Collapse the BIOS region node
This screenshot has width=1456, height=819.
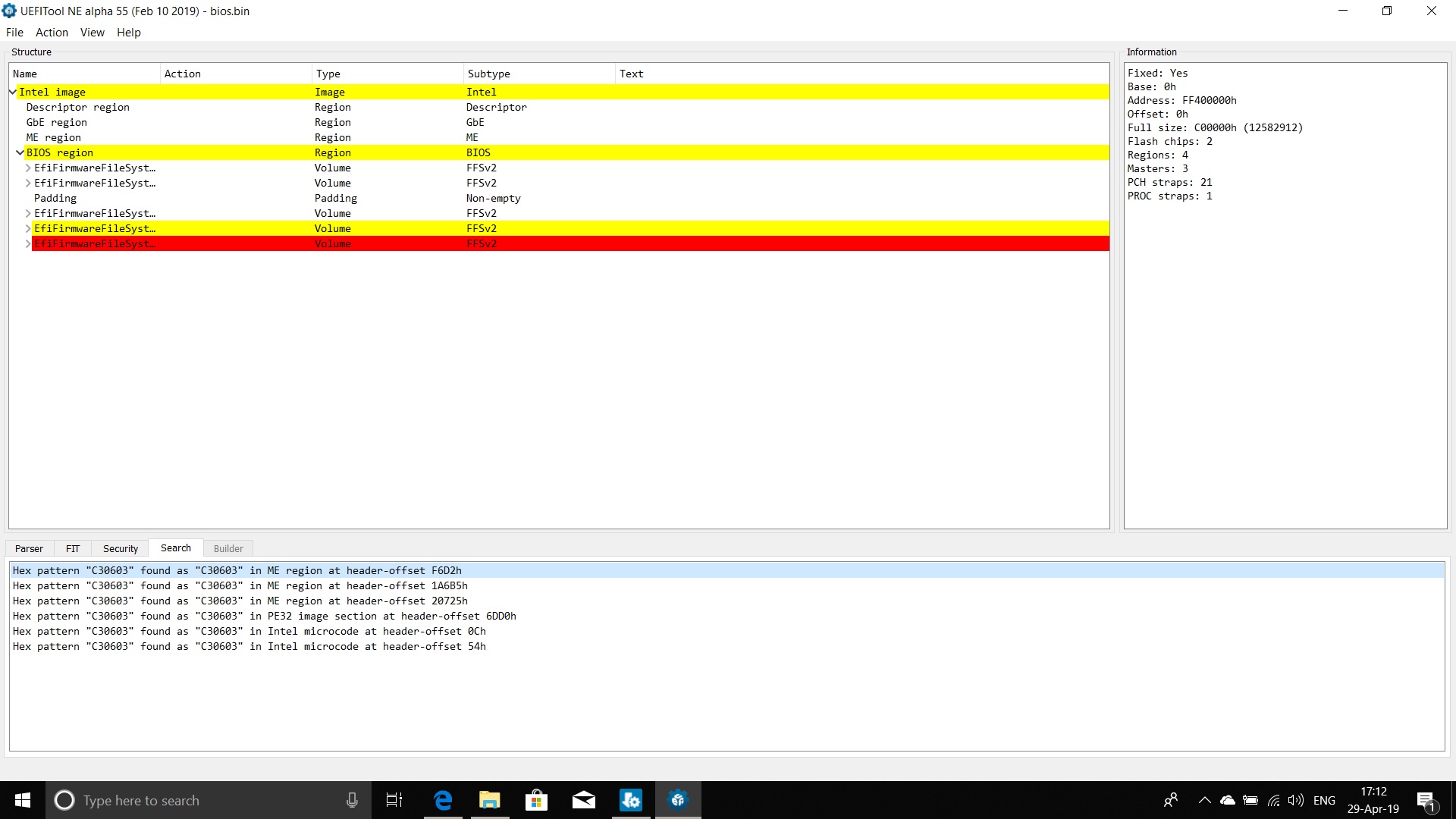click(x=20, y=152)
